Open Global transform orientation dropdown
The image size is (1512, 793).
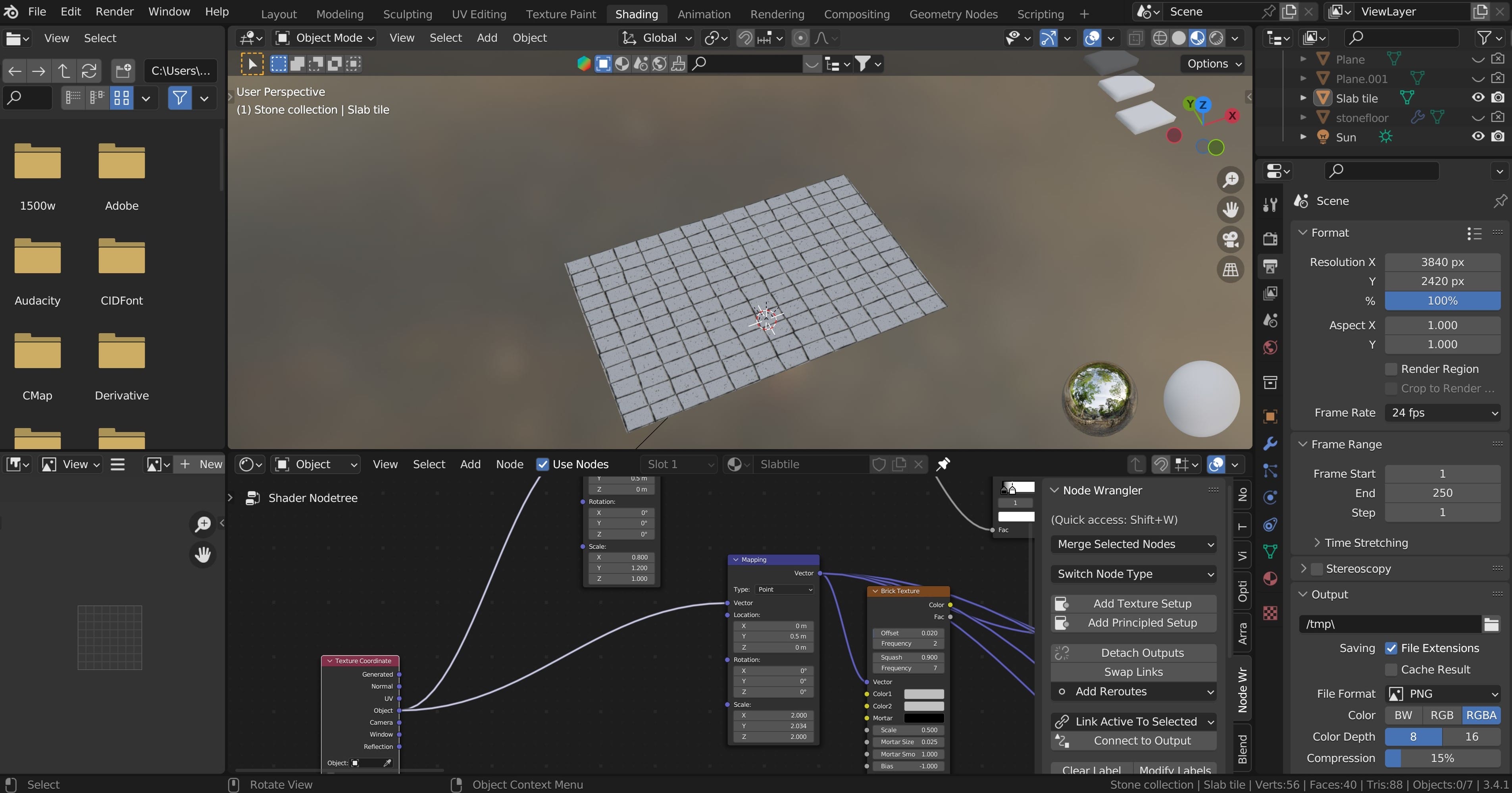[658, 38]
